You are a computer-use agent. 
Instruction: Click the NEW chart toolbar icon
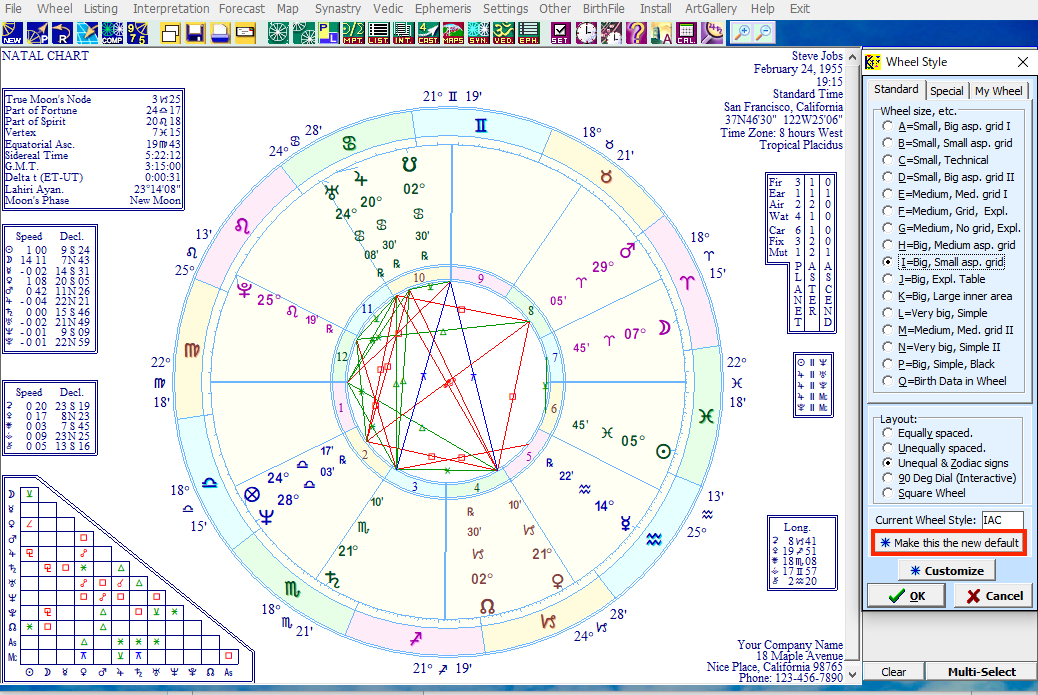point(12,32)
